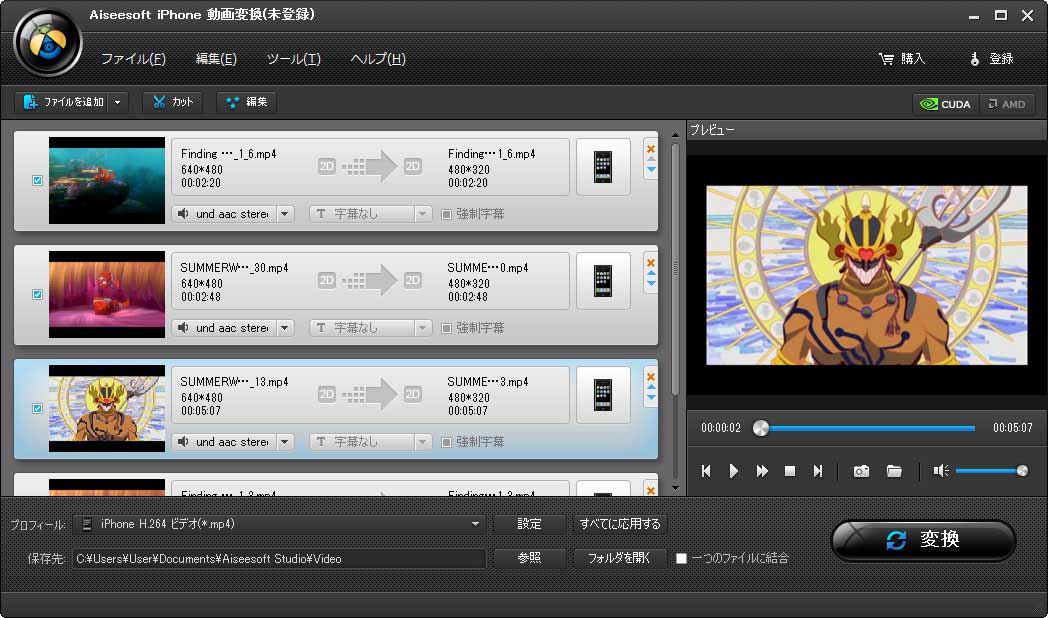Uncheck the Finding_1_6.mp4 file checkbox

click(x=37, y=181)
